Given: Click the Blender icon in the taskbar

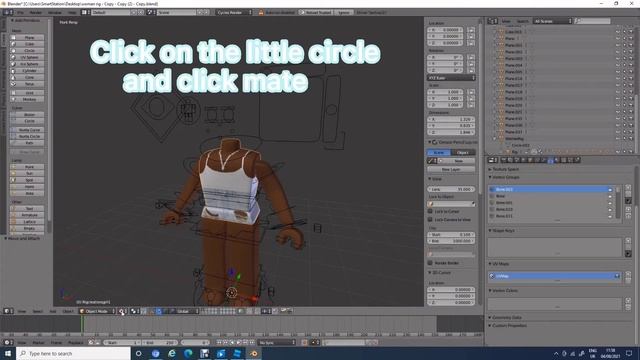Looking at the screenshot, I should tap(254, 353).
